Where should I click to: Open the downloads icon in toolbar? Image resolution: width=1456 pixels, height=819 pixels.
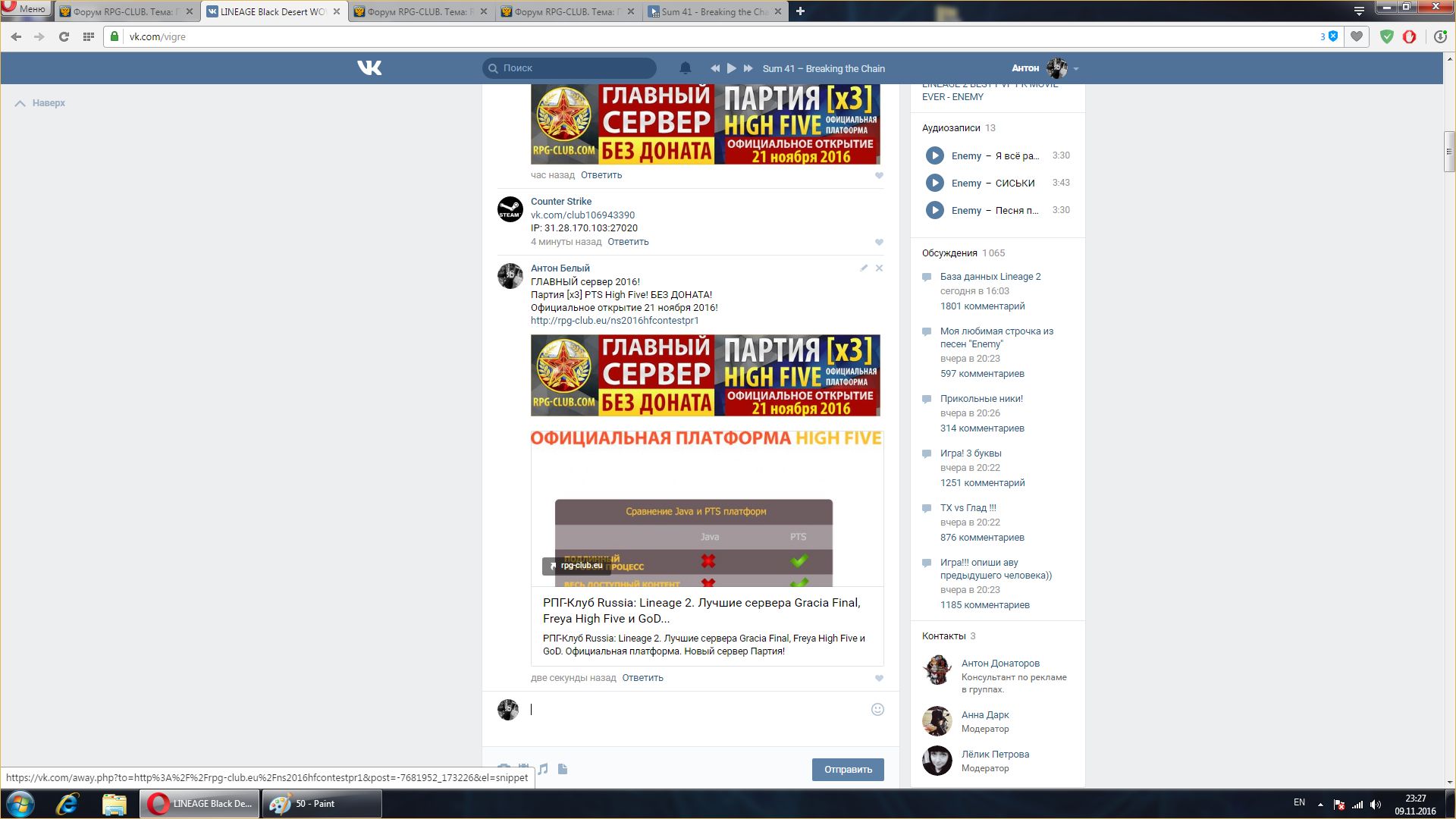pos(1439,36)
